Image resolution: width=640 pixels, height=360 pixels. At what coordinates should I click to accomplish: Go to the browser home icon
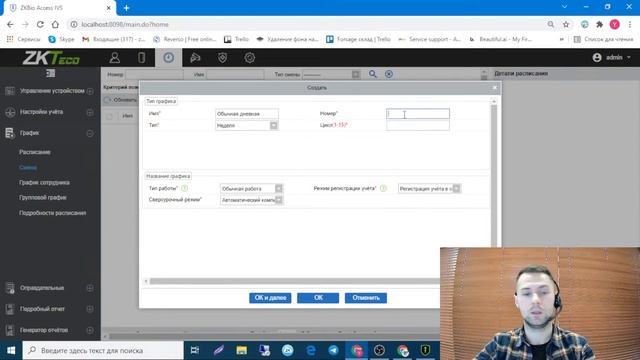point(55,24)
